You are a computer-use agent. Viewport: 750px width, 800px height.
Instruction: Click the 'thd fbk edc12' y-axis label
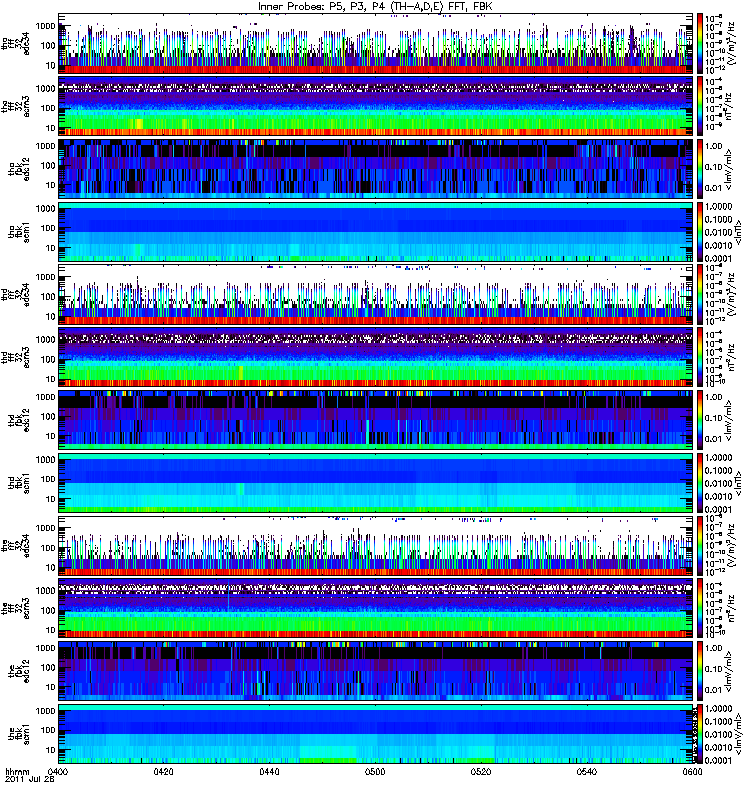click(x=19, y=420)
